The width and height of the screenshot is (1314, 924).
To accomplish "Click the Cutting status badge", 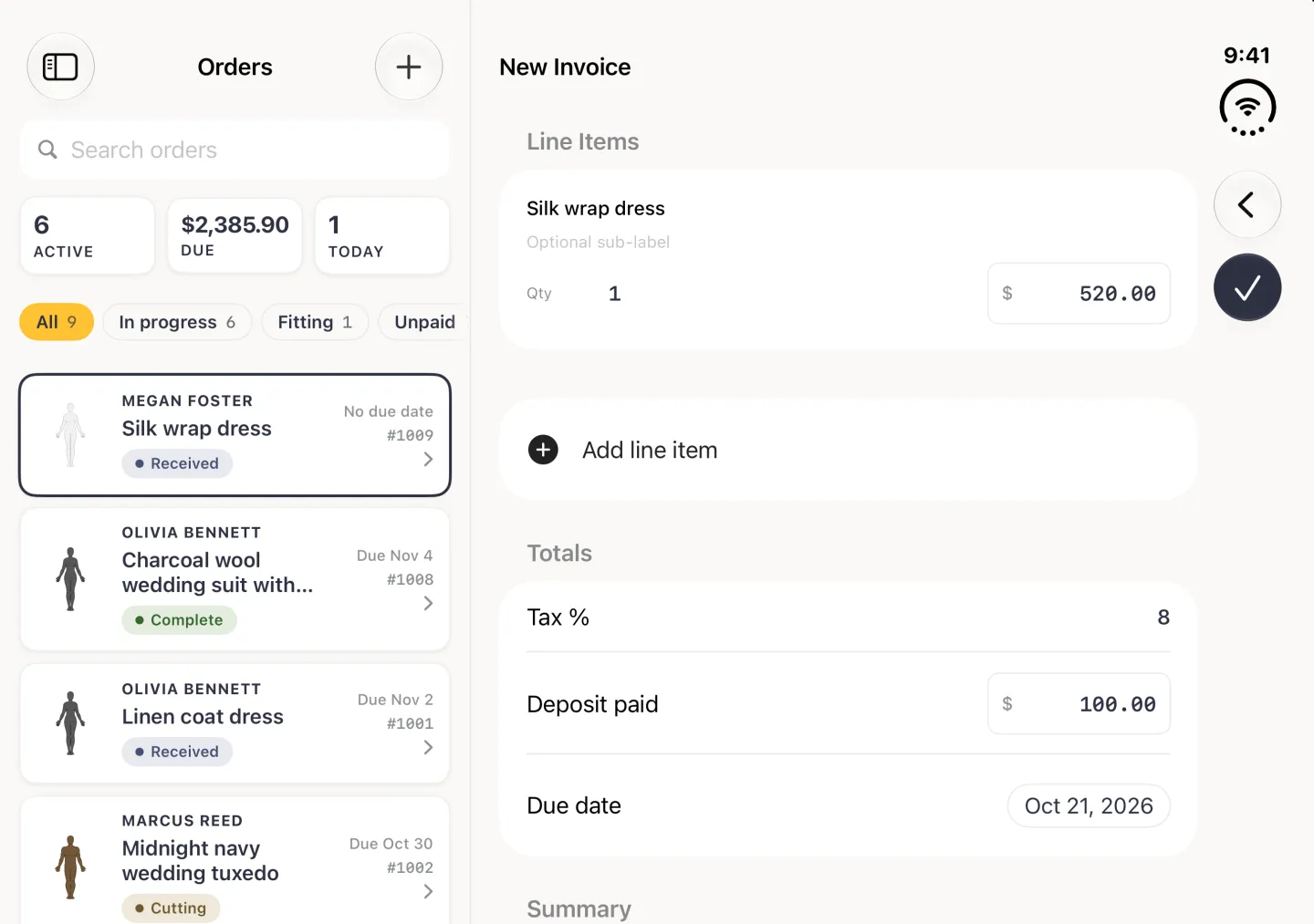I will point(171,908).
